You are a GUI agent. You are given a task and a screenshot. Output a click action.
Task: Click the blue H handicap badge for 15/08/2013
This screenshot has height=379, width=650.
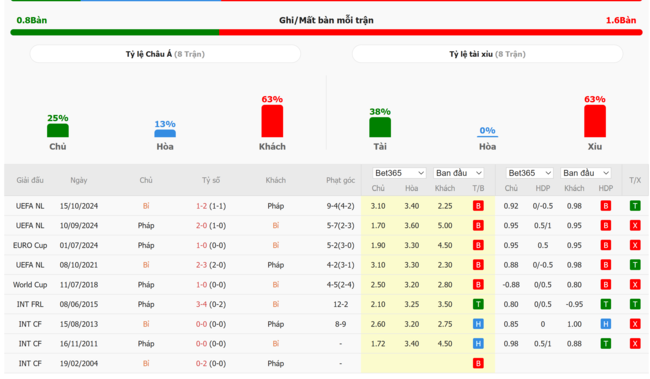click(x=606, y=324)
